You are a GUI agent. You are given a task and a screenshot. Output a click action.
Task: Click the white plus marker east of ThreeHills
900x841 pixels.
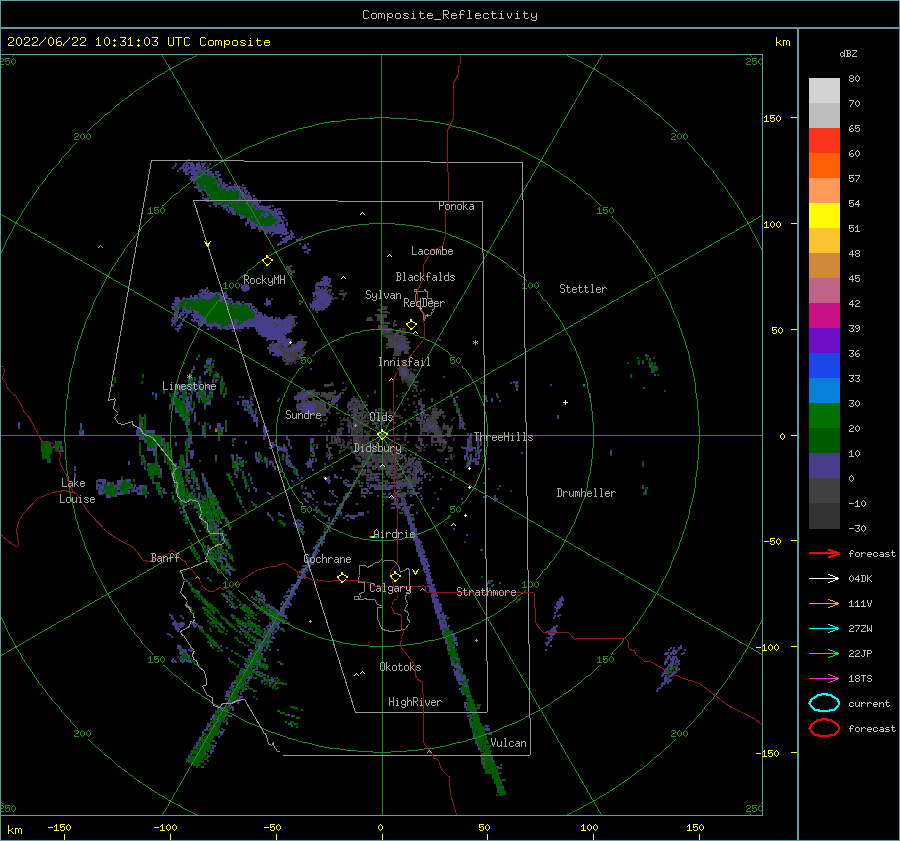(x=565, y=402)
